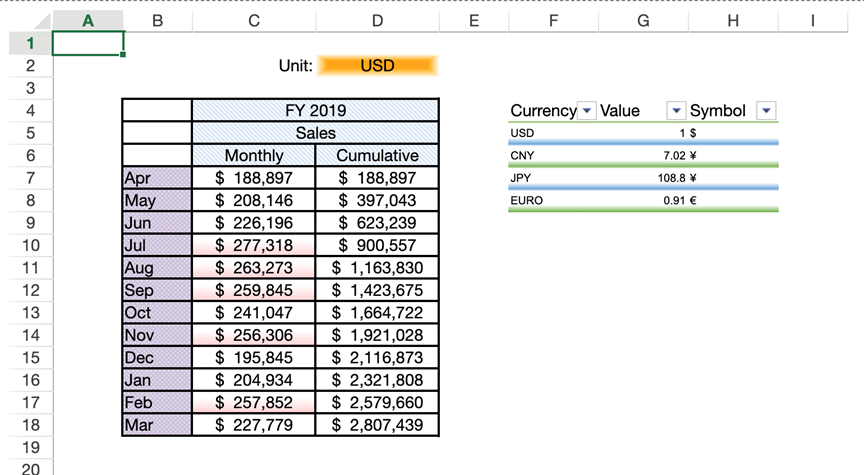Viewport: 864px width, 475px height.
Task: Select the 'JPY' currency cell
Action: pyautogui.click(x=553, y=178)
